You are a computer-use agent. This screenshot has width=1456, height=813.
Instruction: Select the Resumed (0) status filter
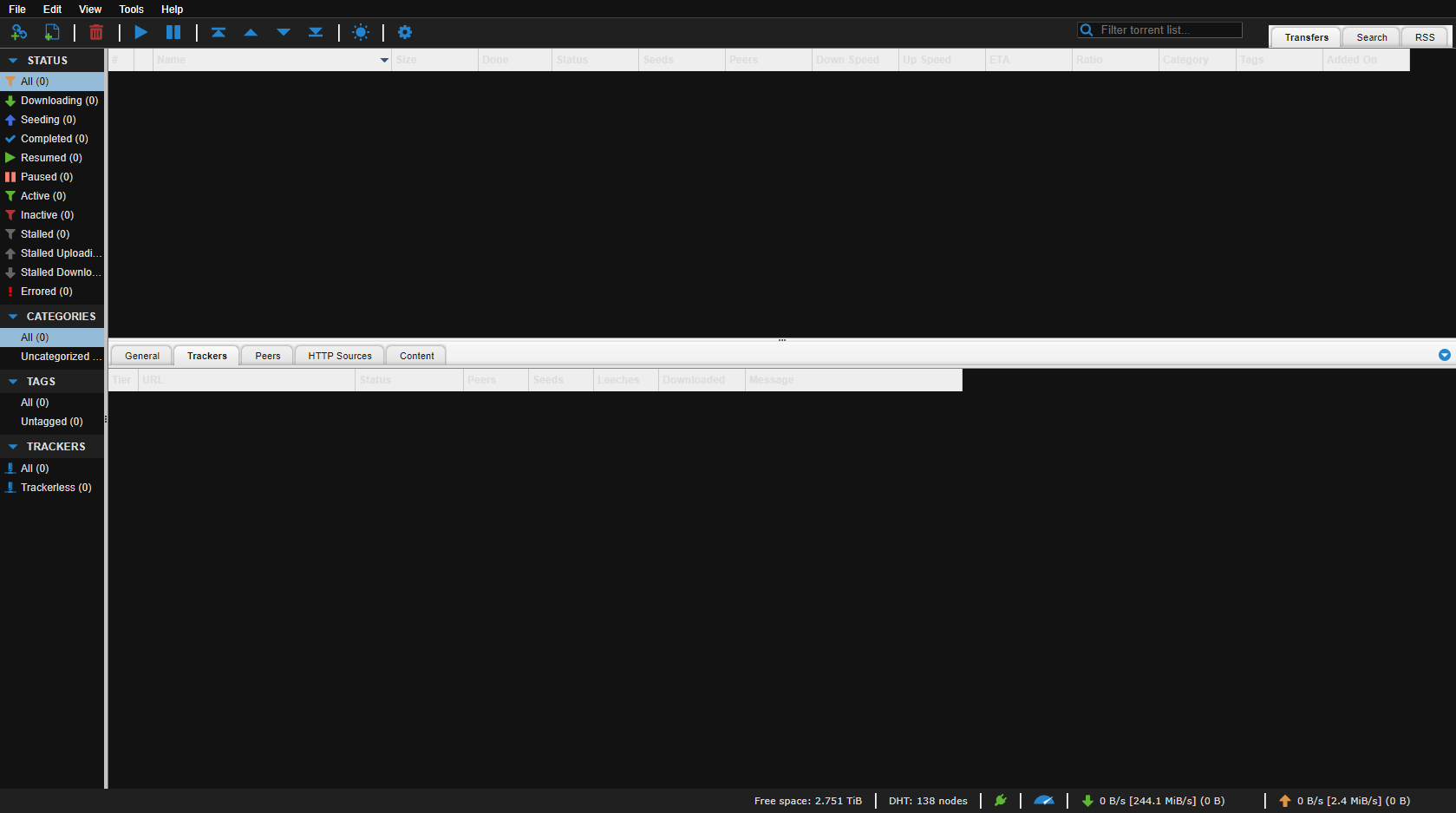(52, 158)
